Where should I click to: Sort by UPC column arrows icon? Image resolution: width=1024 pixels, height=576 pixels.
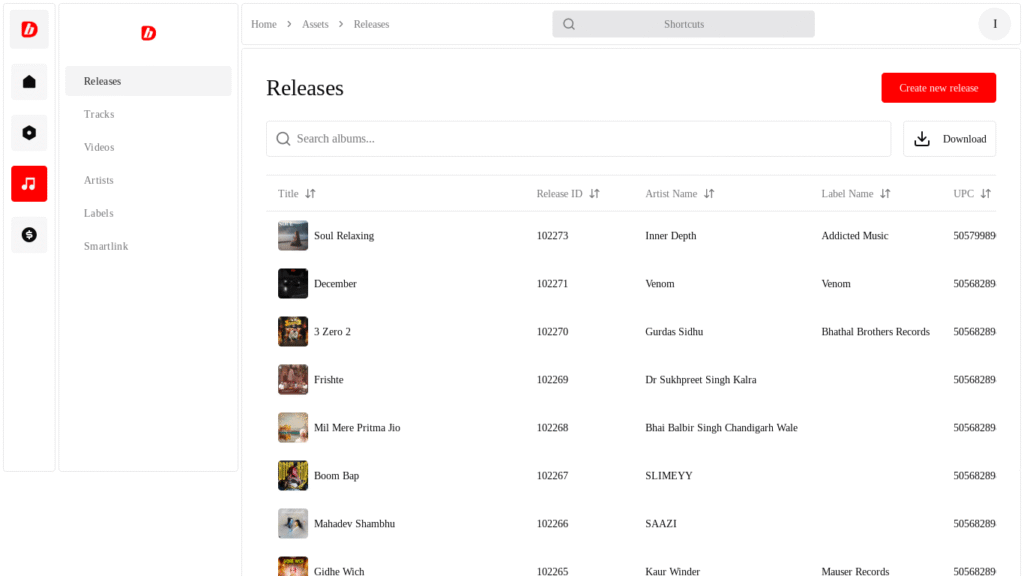[x=985, y=193]
